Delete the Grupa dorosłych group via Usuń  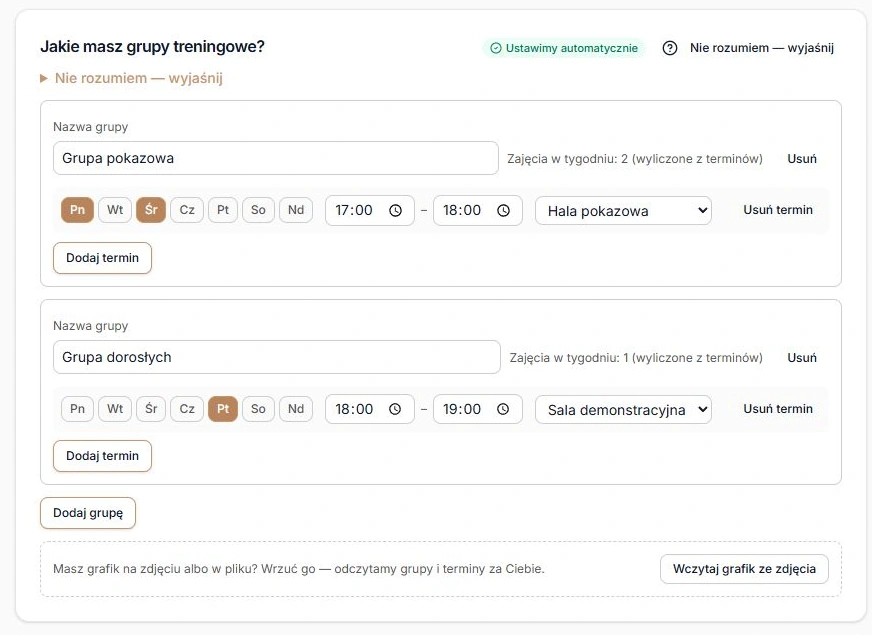[x=802, y=358]
